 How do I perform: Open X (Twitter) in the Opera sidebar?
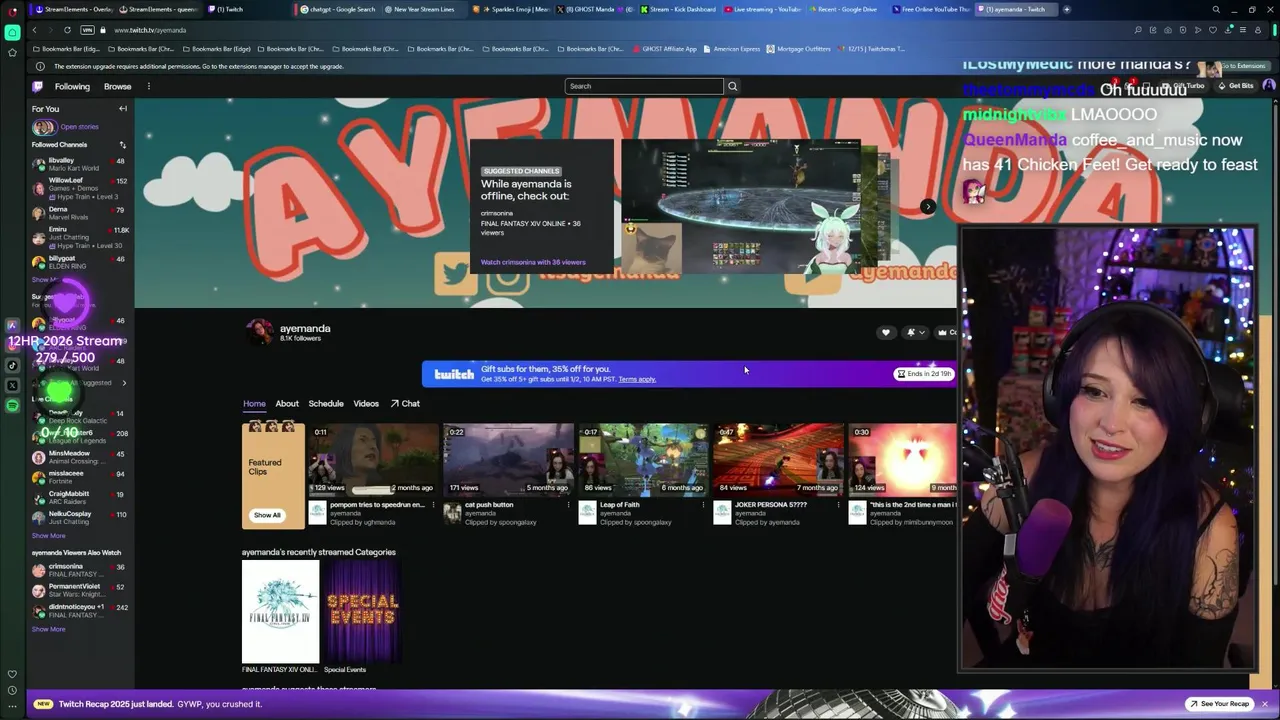[12, 385]
